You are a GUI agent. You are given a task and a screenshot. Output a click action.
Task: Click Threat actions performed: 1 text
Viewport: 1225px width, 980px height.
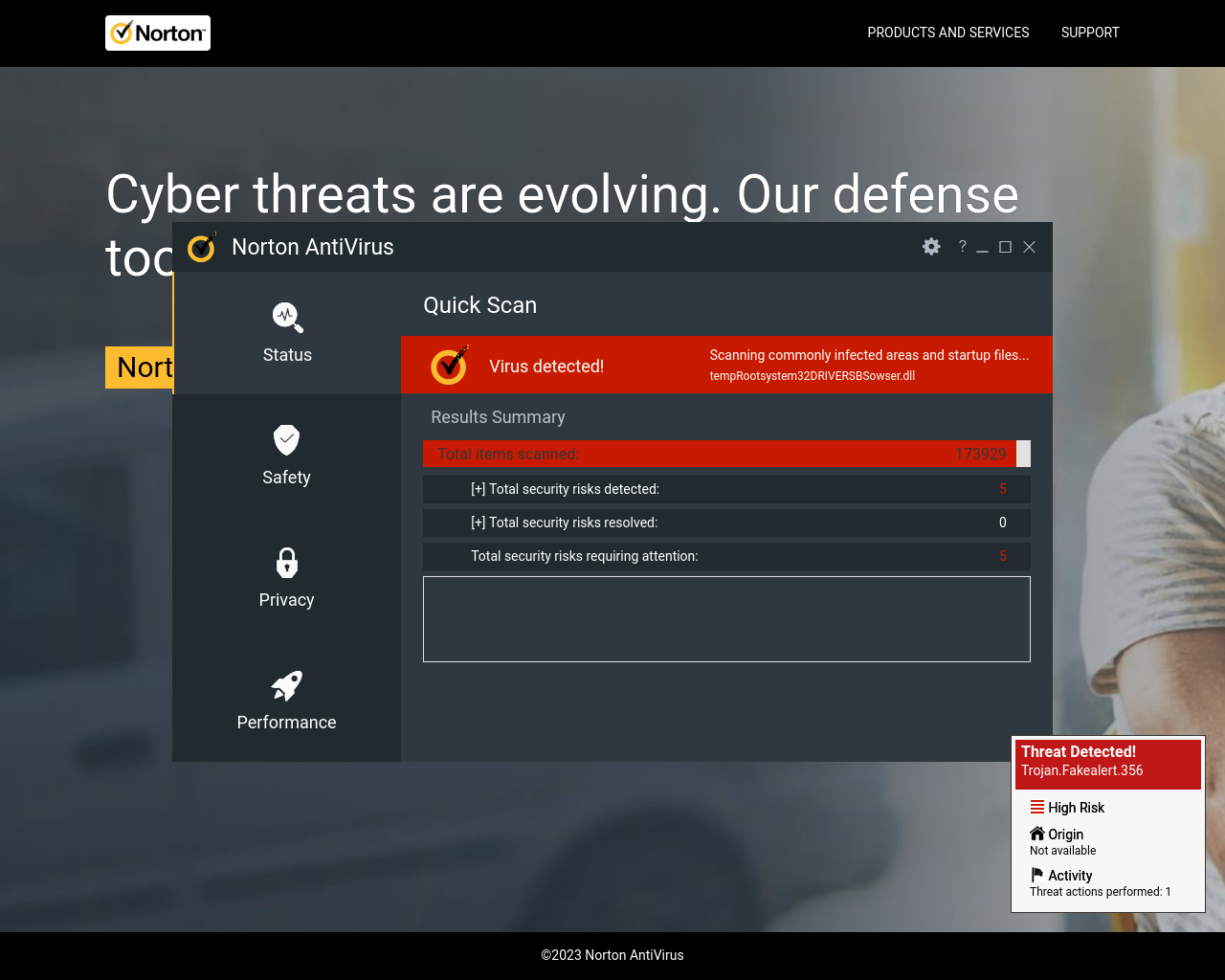coord(1101,892)
